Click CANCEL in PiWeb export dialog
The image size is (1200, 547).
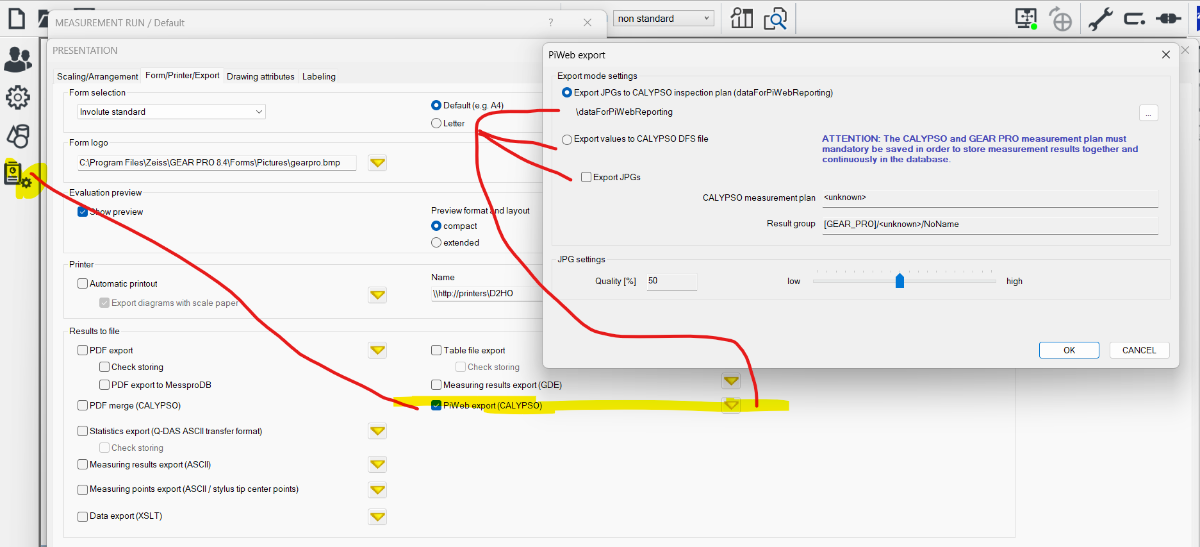coord(1139,350)
